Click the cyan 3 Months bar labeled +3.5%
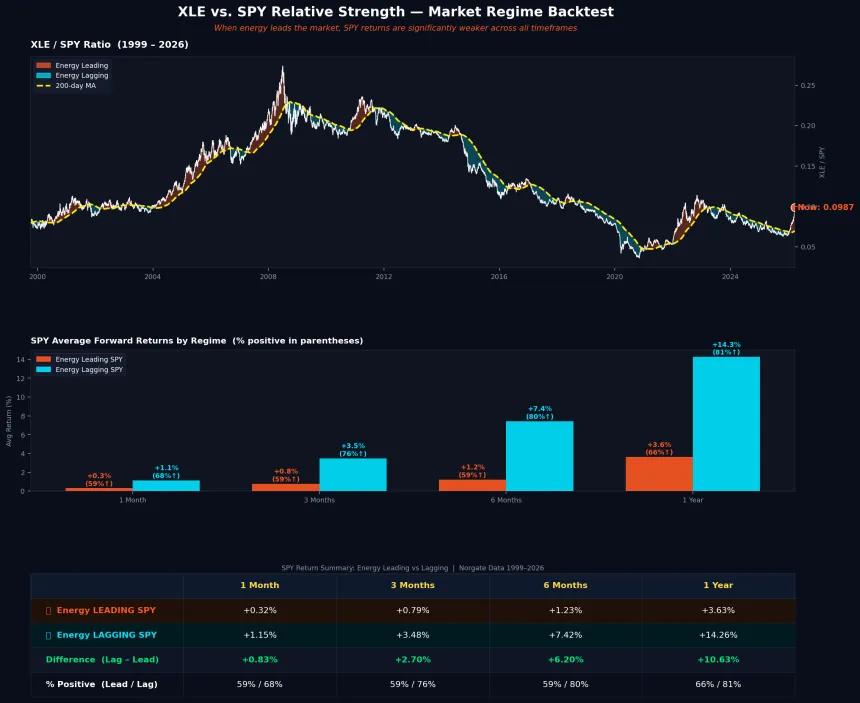Image resolution: width=860 pixels, height=703 pixels. [x=353, y=474]
